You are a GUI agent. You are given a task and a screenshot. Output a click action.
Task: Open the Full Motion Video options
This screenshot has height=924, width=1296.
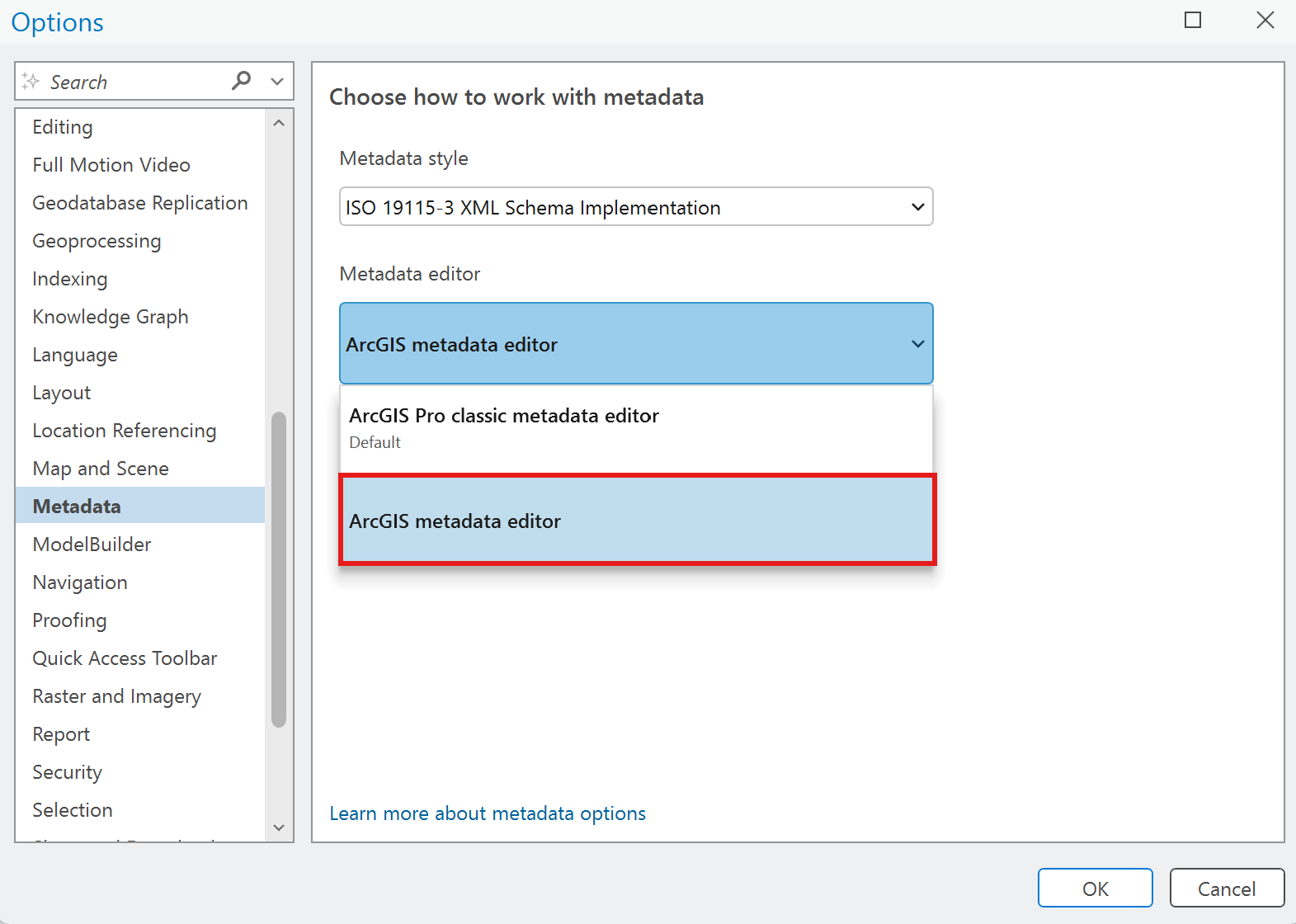tap(140, 165)
